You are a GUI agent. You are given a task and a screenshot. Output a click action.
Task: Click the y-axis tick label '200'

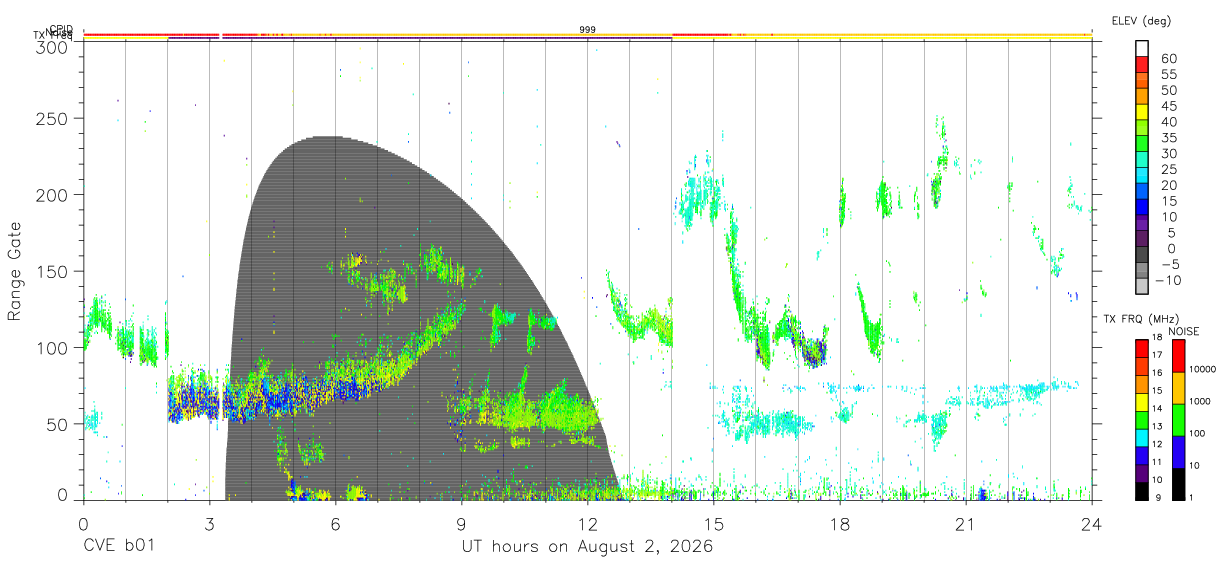tap(51, 195)
